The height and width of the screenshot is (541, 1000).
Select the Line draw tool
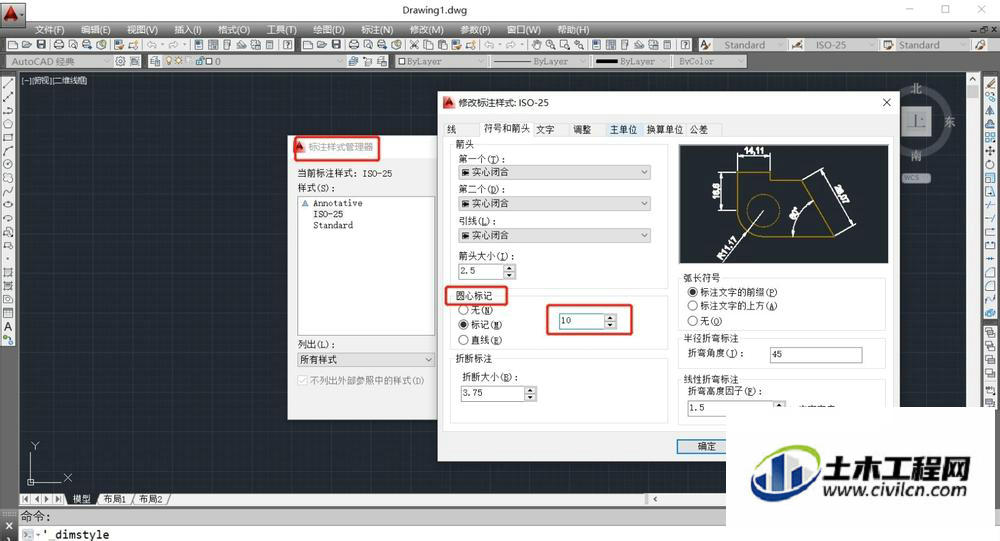[x=8, y=84]
